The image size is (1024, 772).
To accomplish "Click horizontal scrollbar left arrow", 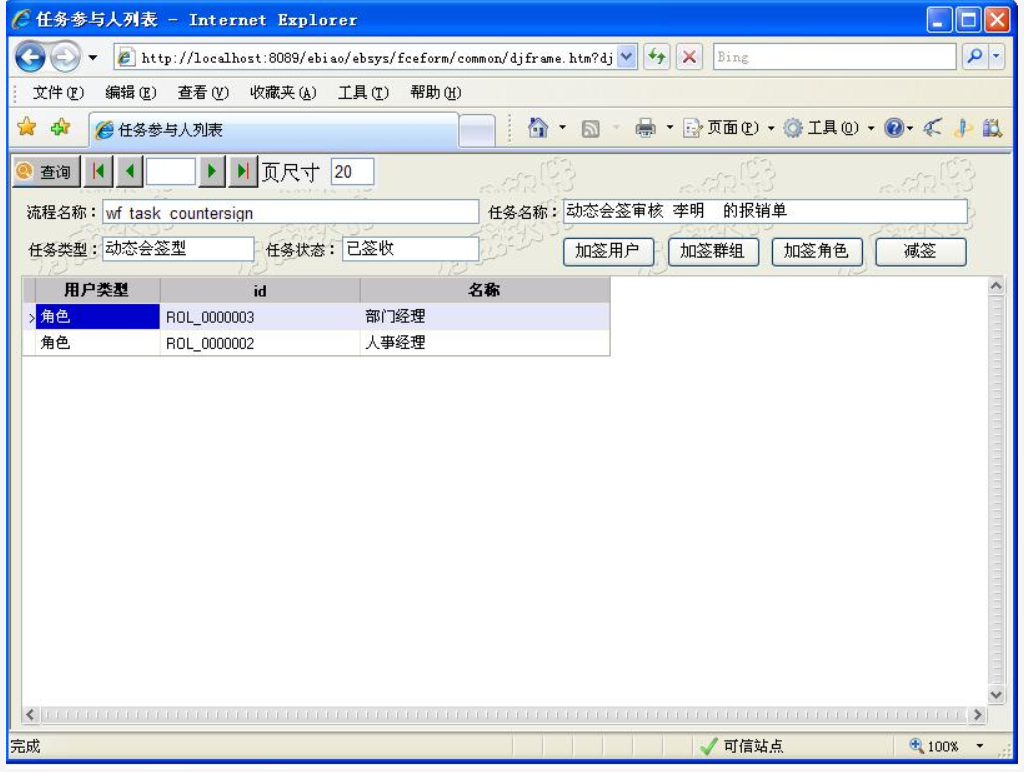I will point(30,715).
